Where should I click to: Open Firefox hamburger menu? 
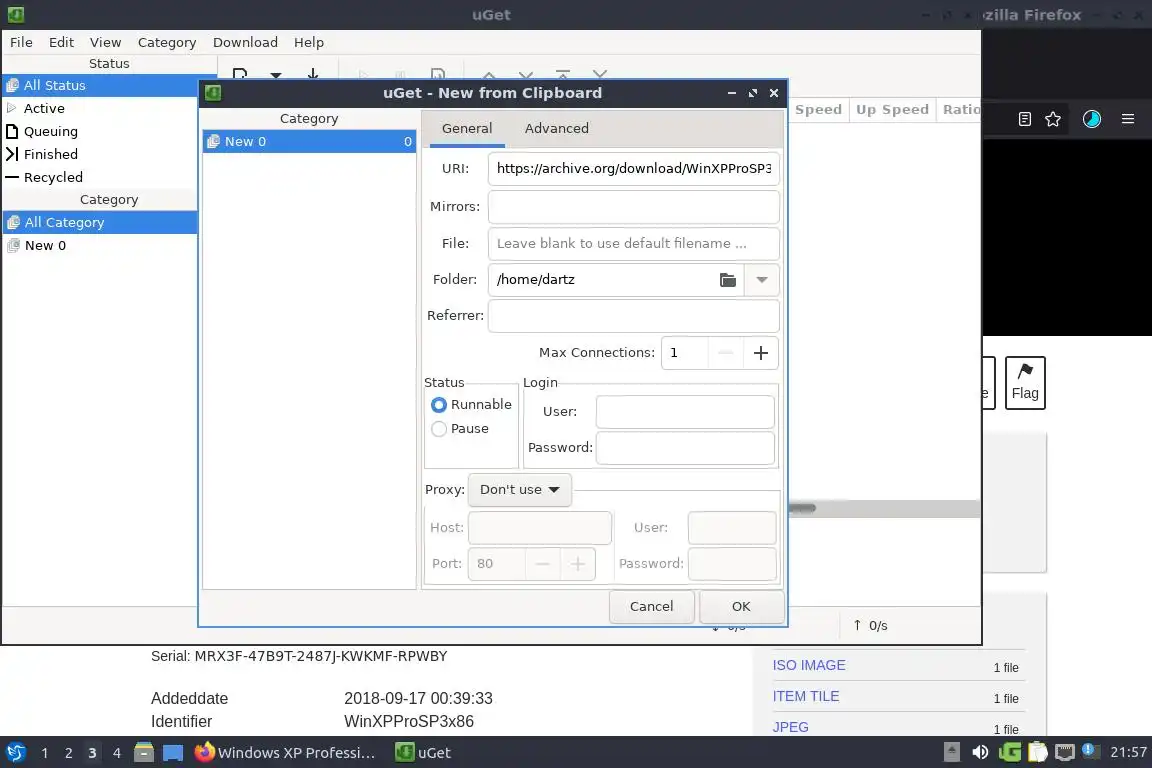(1128, 119)
